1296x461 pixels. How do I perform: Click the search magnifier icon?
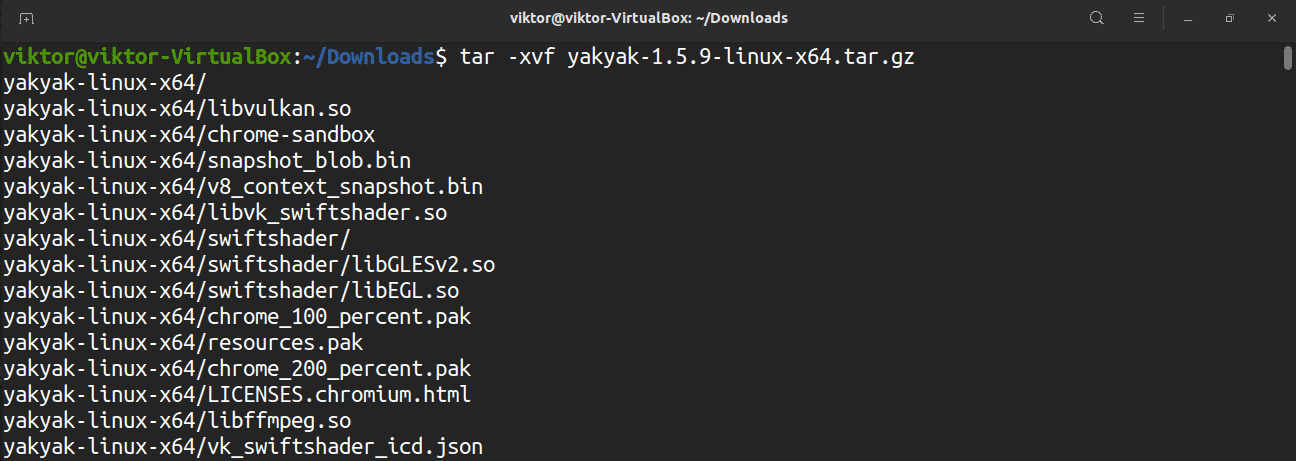[1097, 18]
